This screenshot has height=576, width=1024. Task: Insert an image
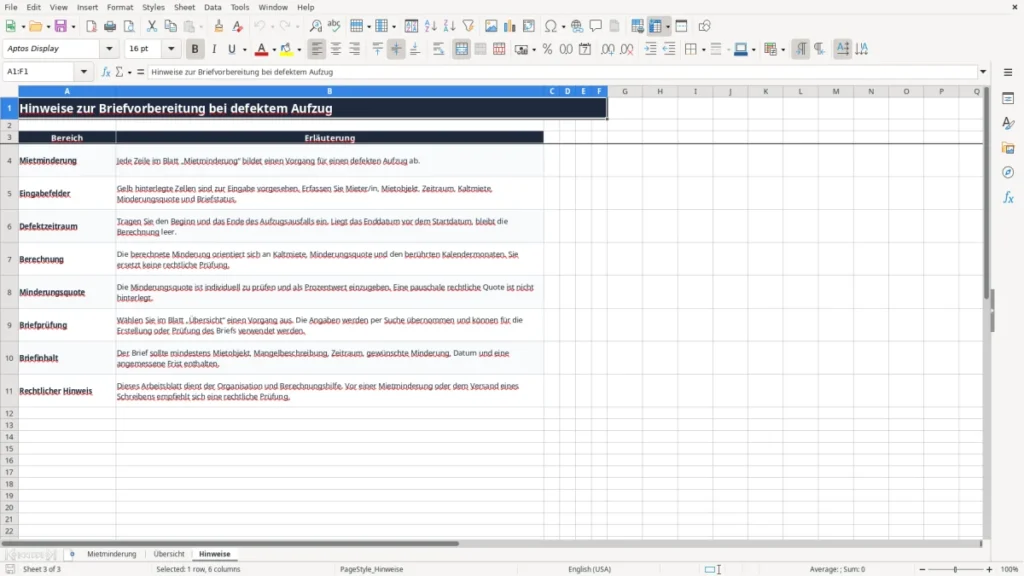click(491, 26)
